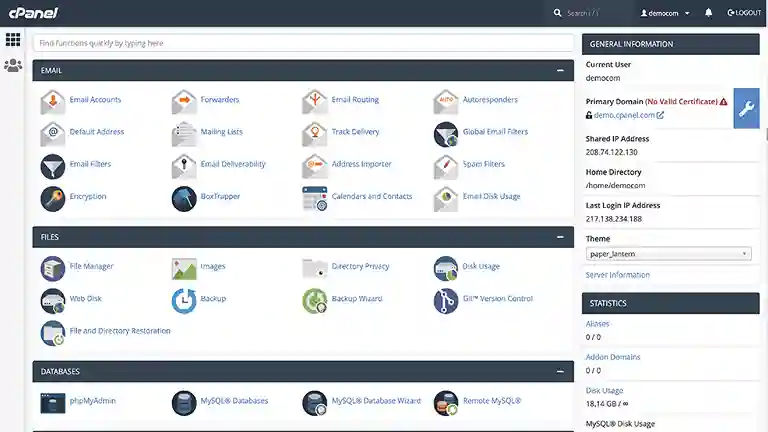Open the Server Information link
The height and width of the screenshot is (432, 768).
tap(618, 275)
